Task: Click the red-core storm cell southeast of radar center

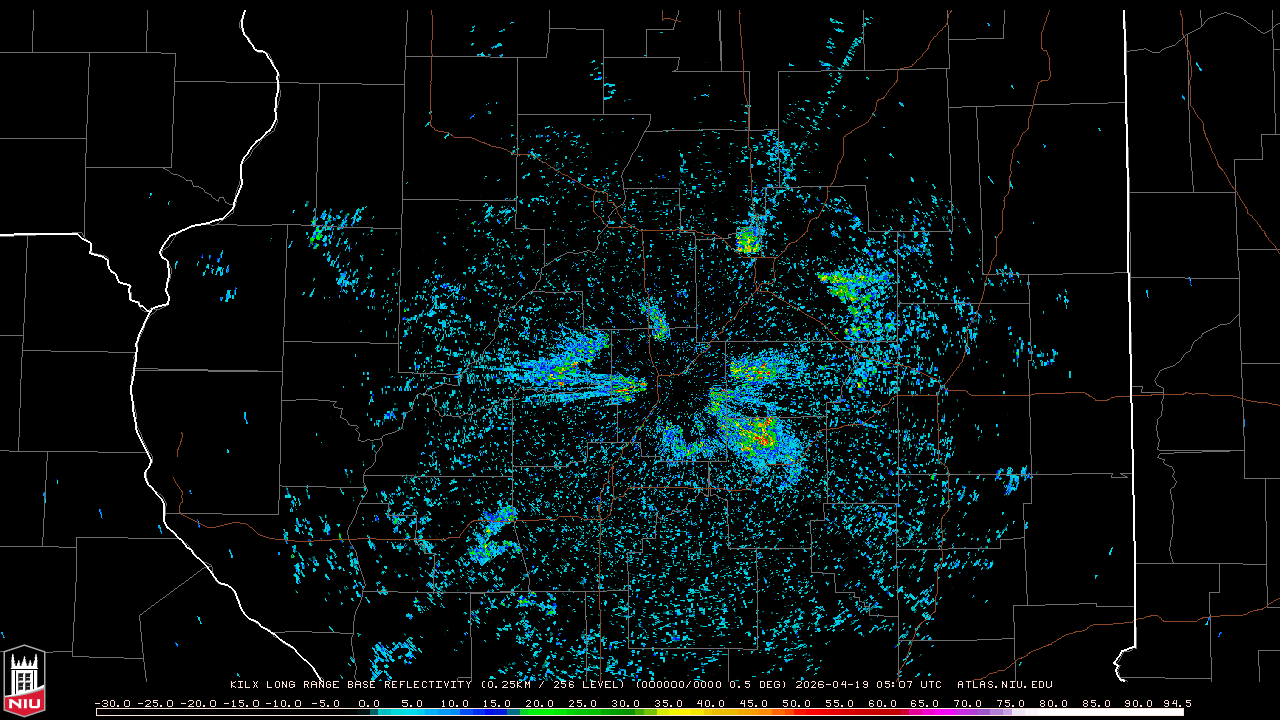Action: (x=758, y=435)
